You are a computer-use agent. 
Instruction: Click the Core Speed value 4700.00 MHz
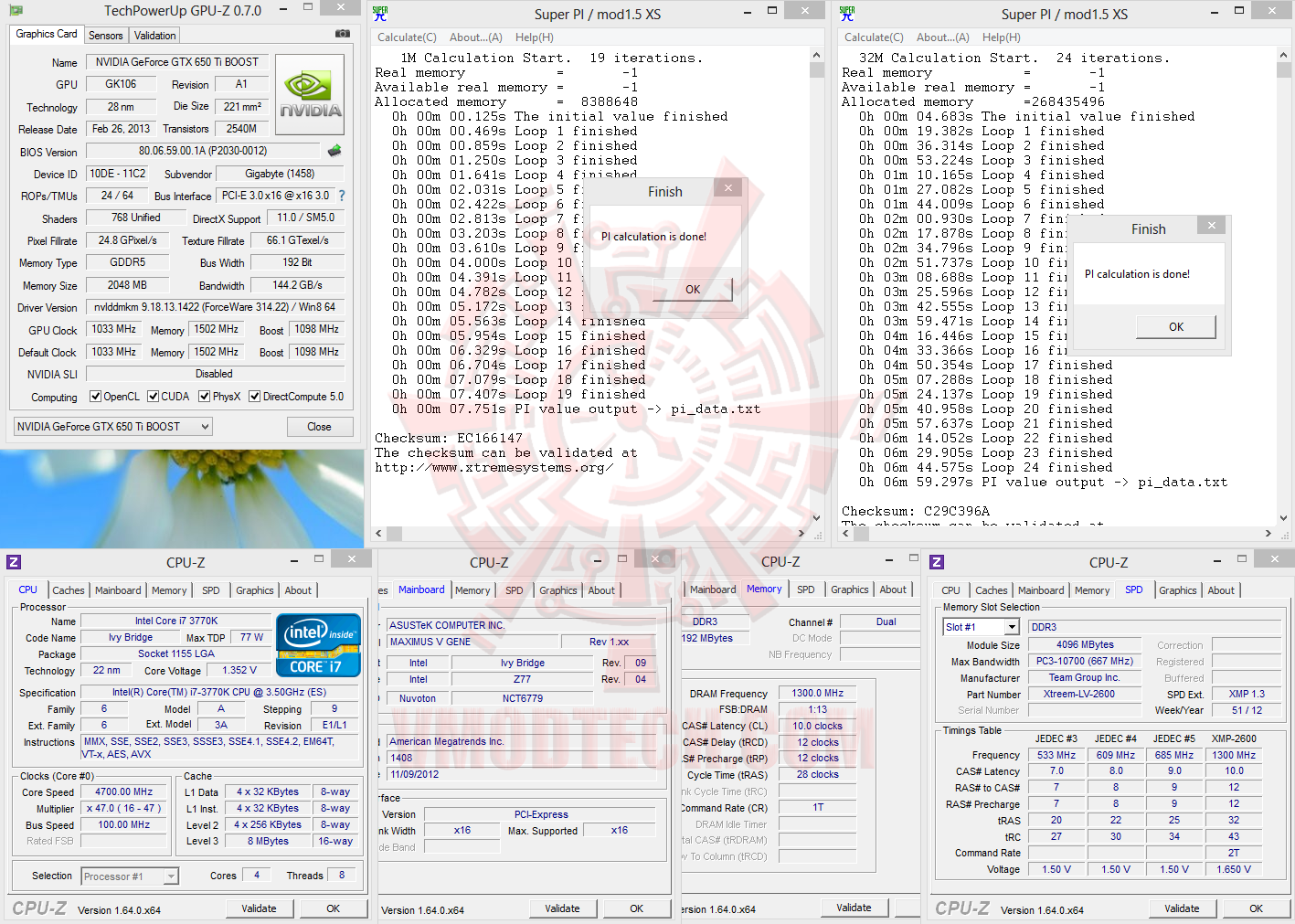pos(124,792)
